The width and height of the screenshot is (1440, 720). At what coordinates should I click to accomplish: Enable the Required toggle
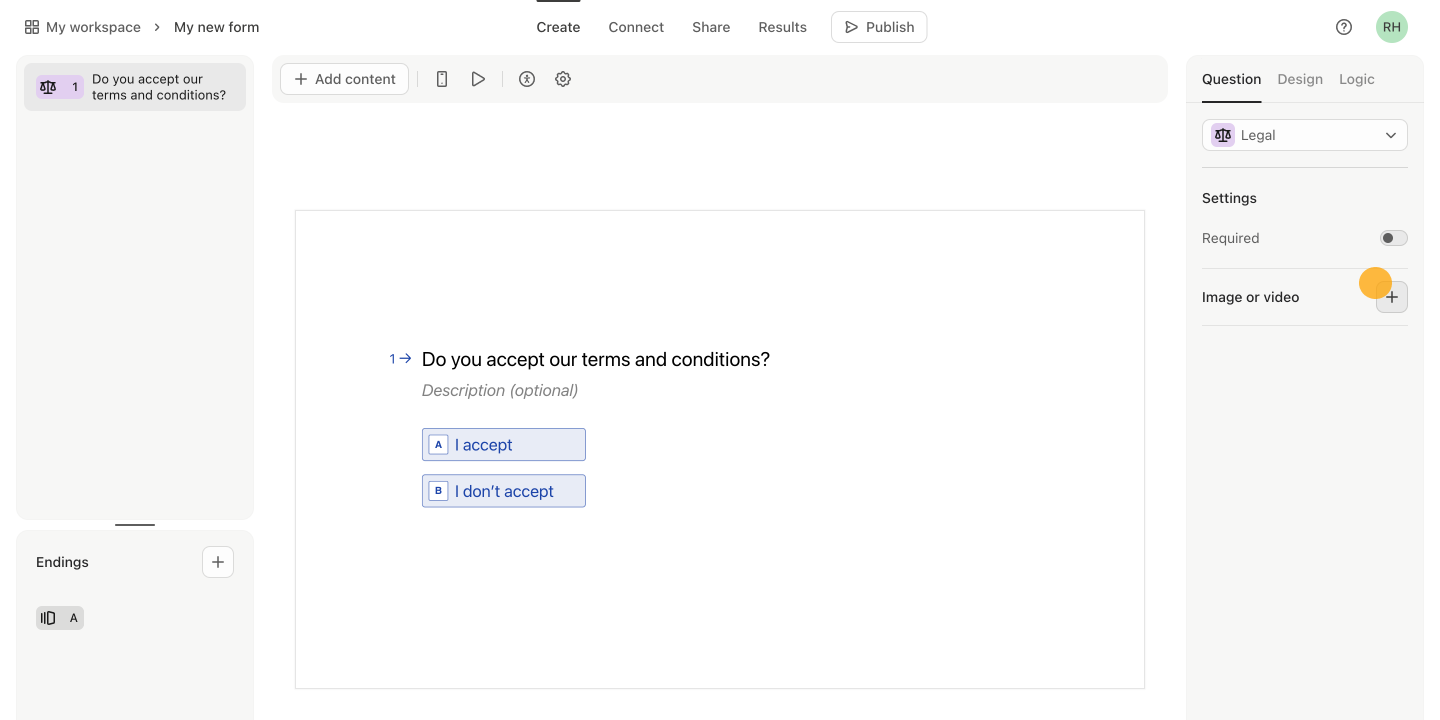click(1393, 238)
